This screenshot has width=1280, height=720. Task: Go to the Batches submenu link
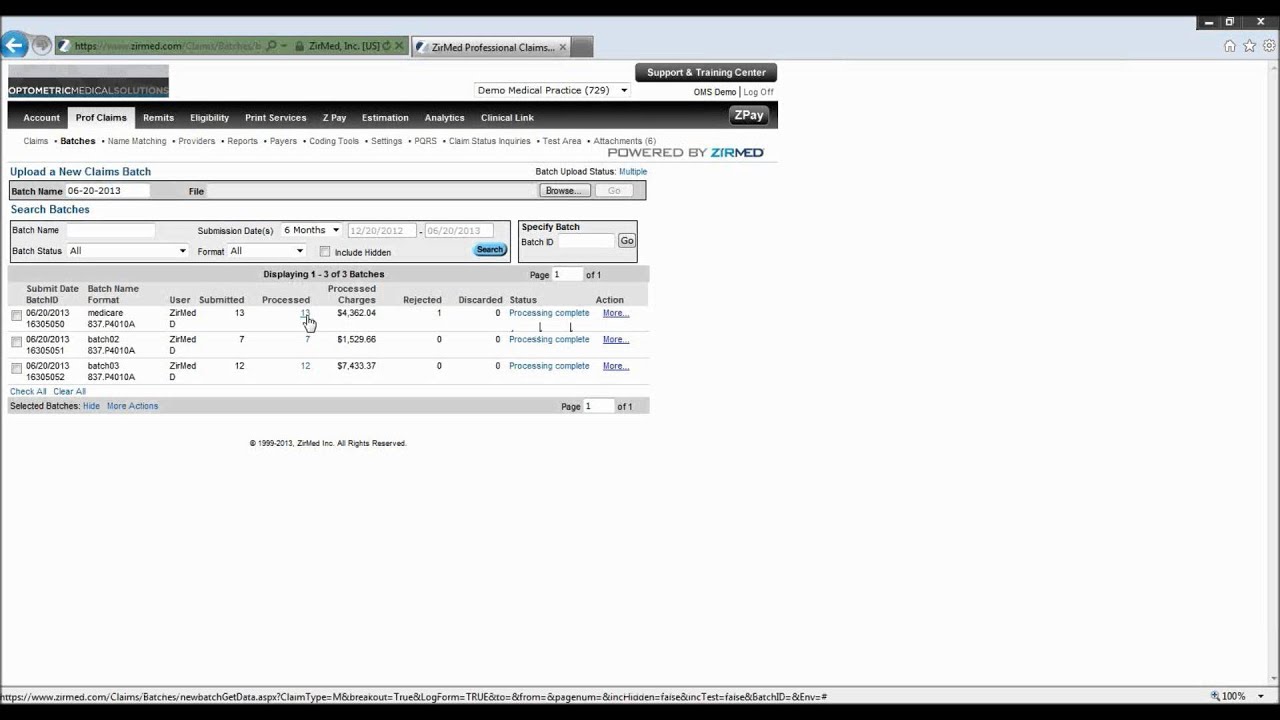(x=78, y=141)
